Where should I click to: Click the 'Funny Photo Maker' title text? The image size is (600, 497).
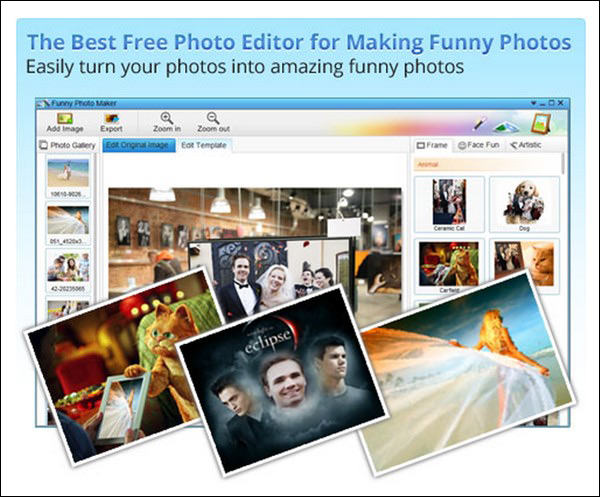click(x=84, y=103)
